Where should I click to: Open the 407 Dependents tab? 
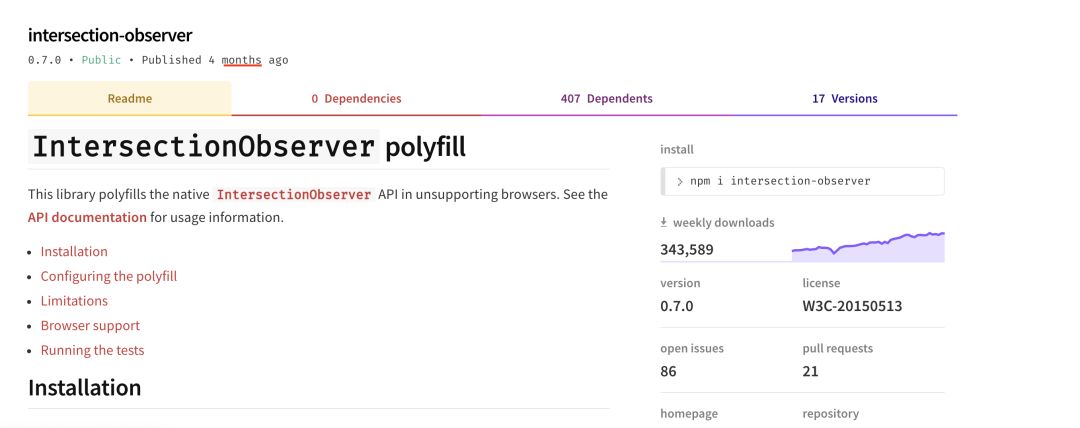pos(606,99)
